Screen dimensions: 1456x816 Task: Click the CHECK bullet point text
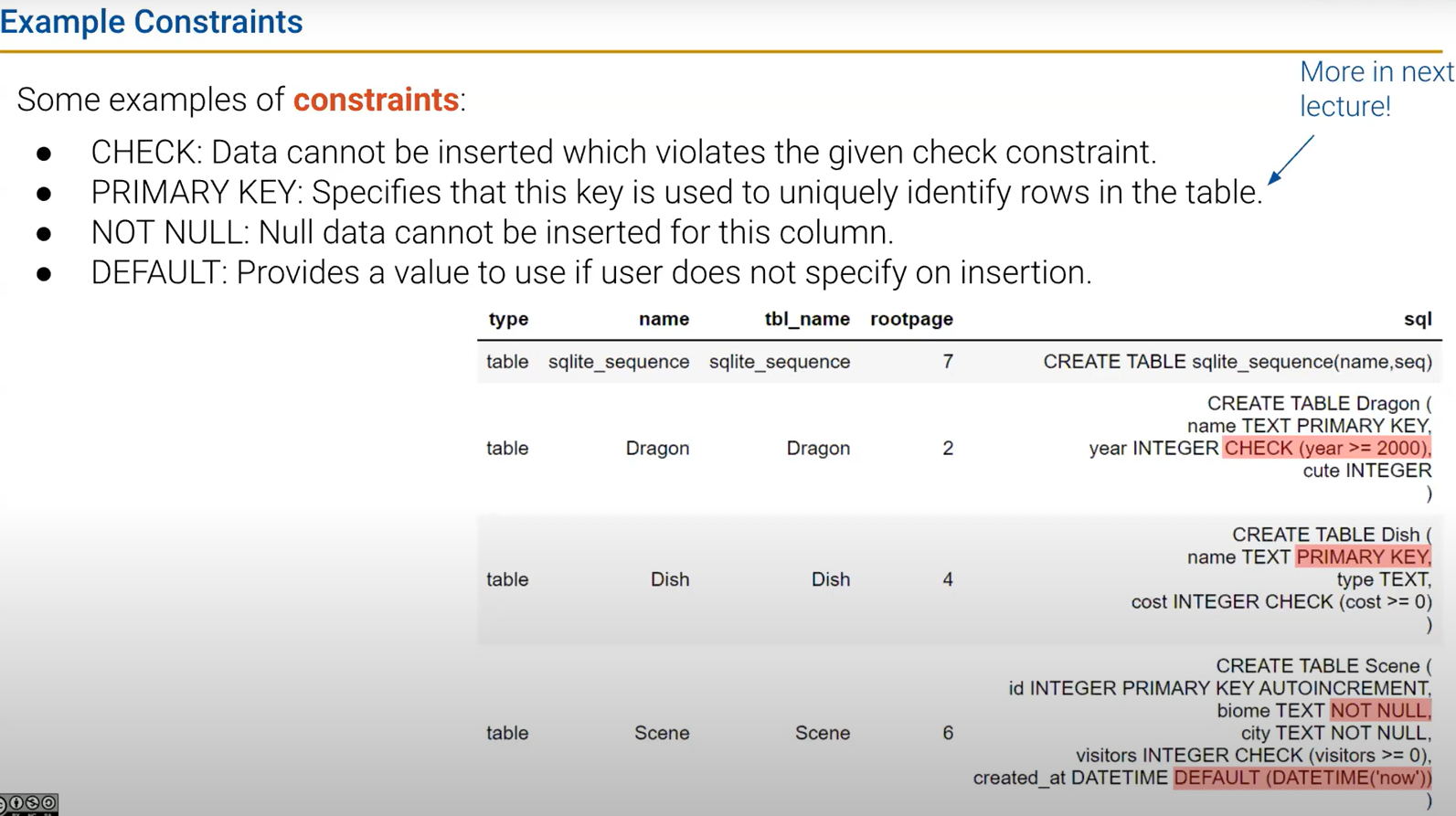click(623, 152)
